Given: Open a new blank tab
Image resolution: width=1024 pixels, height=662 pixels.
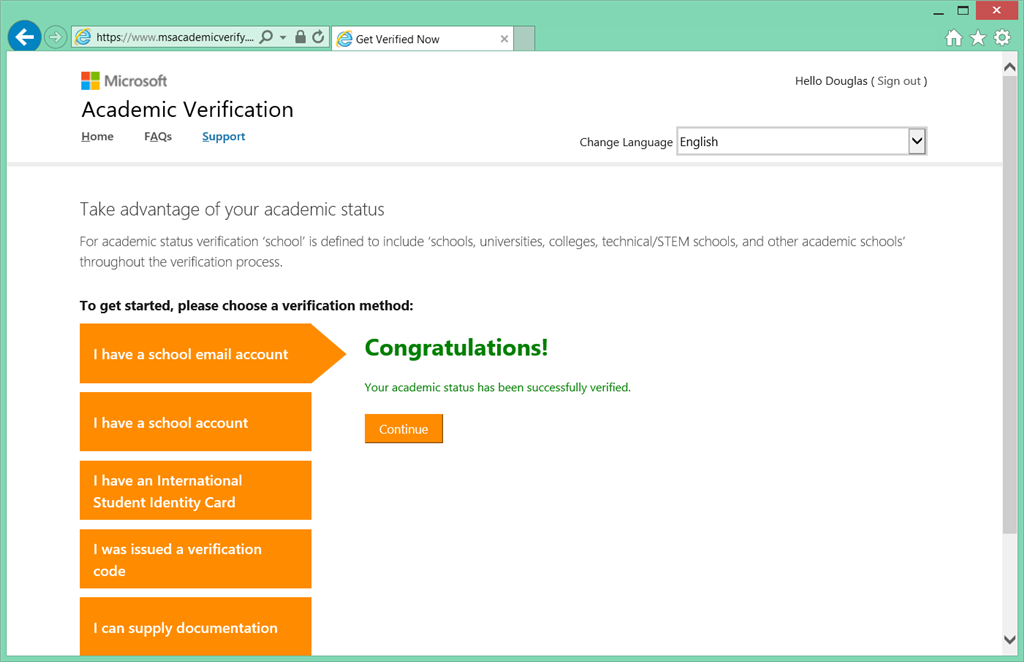Looking at the screenshot, I should 524,39.
